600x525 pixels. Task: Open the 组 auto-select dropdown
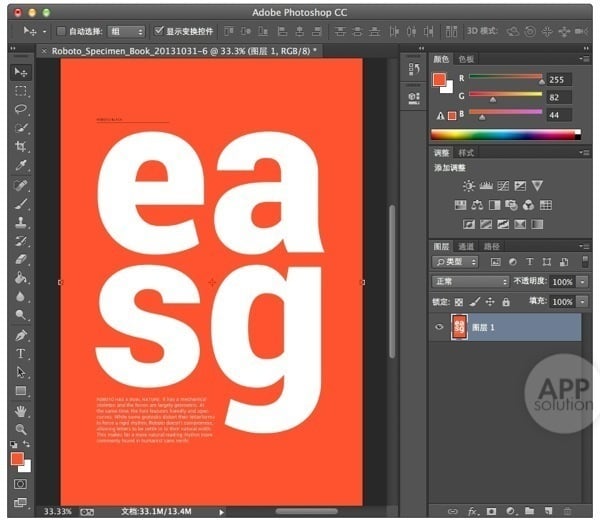tap(125, 32)
